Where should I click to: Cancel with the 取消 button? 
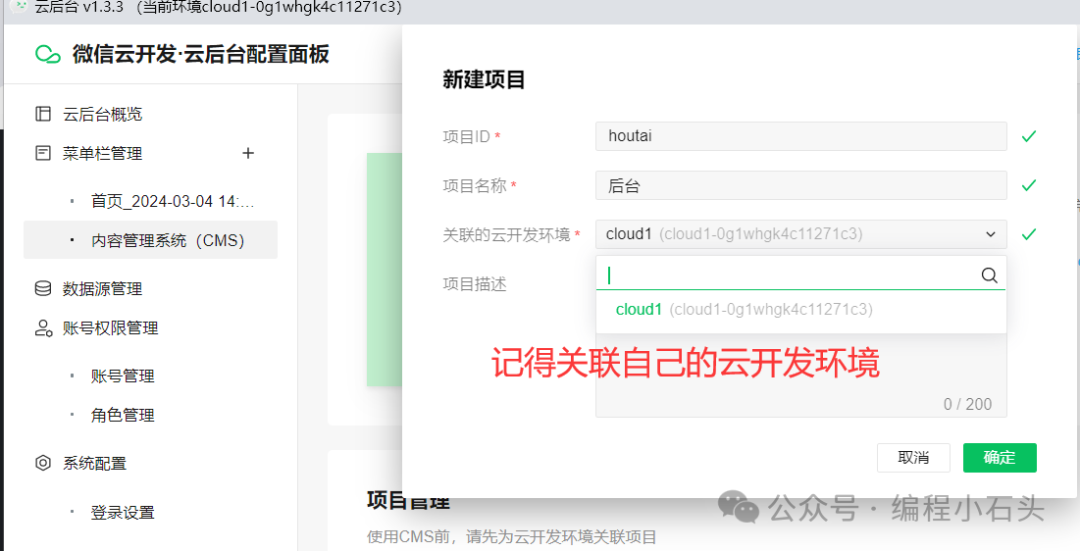(913, 457)
